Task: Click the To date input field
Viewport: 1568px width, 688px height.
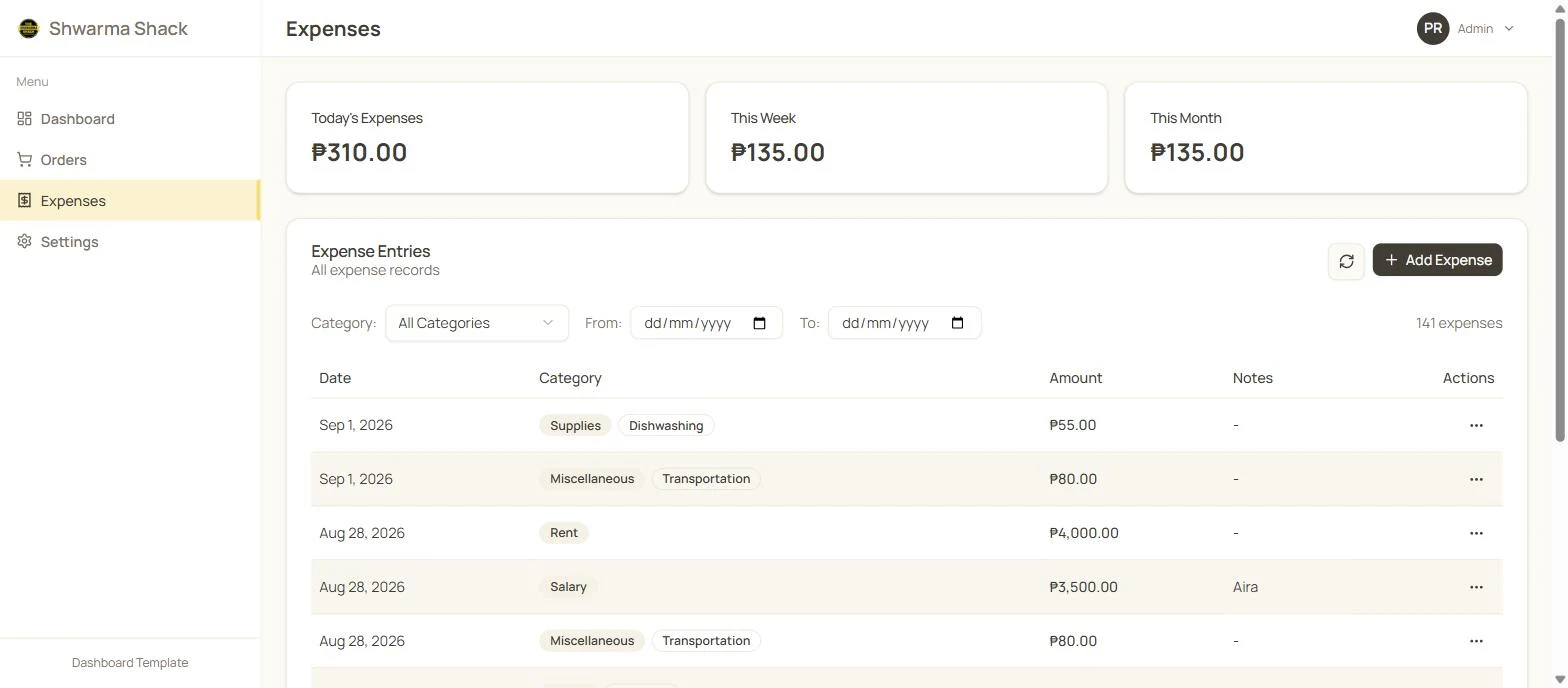Action: pos(904,323)
